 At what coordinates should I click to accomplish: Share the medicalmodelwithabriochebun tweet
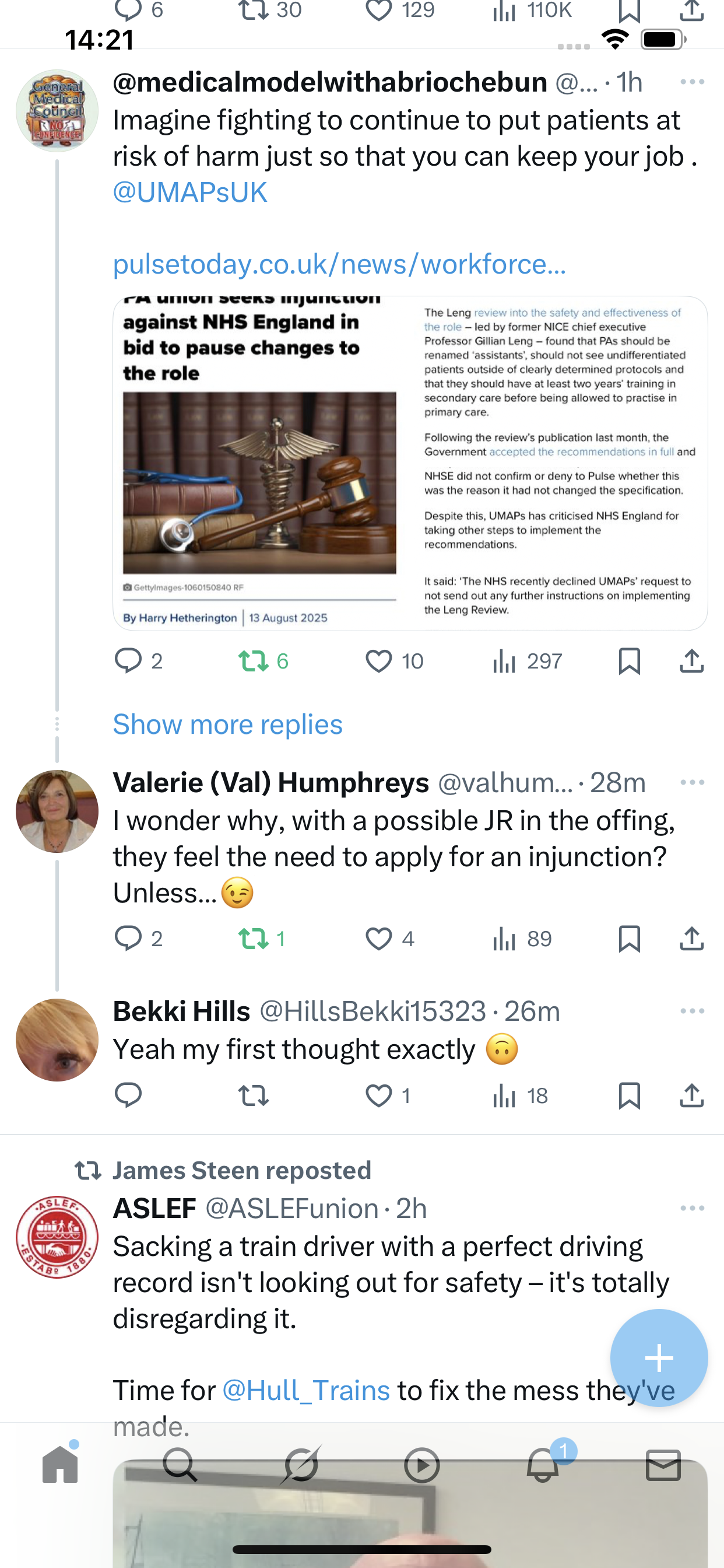691,661
